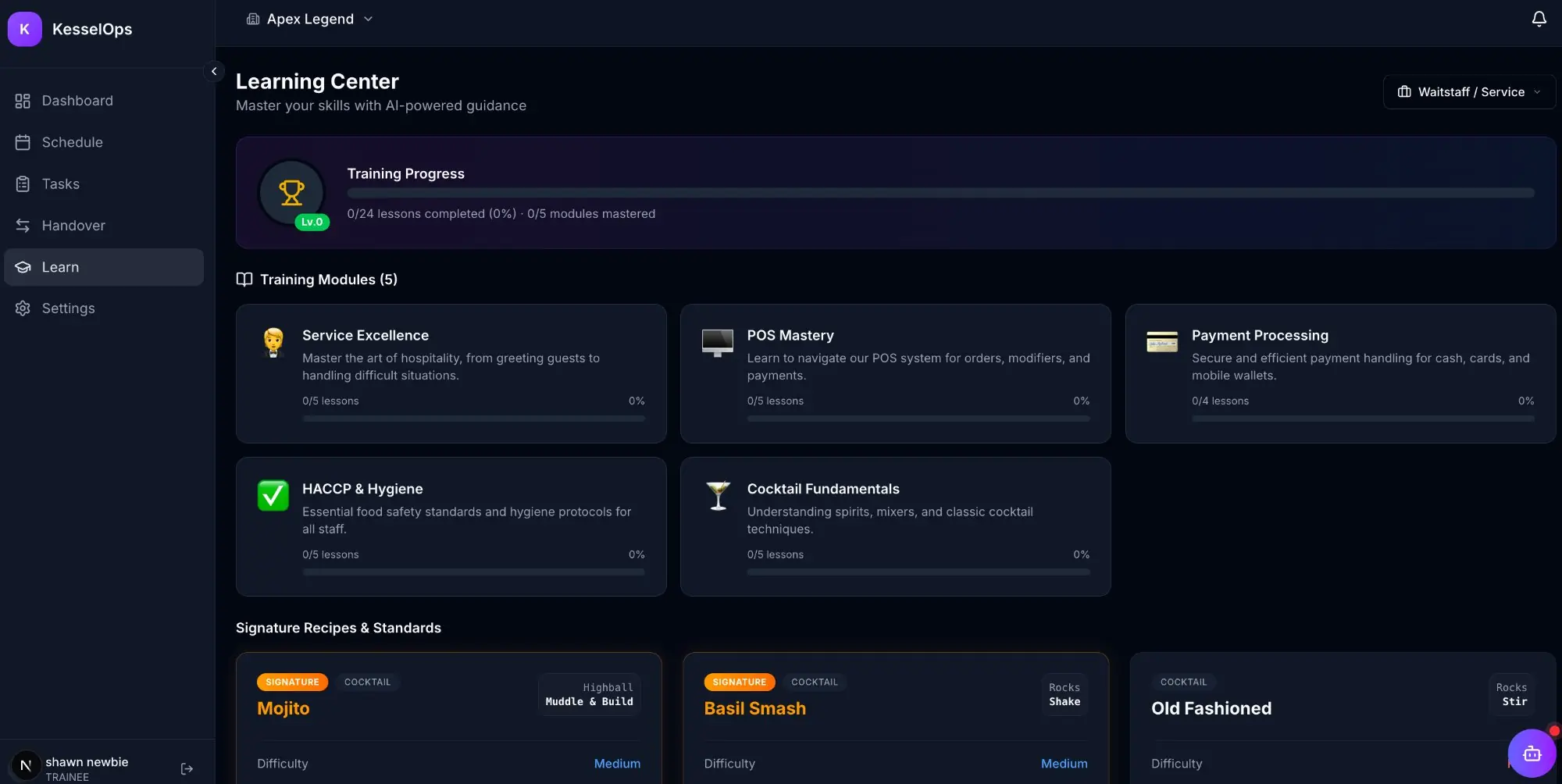The height and width of the screenshot is (784, 1562).
Task: Select the Basil Smash recipe card title
Action: [x=754, y=708]
